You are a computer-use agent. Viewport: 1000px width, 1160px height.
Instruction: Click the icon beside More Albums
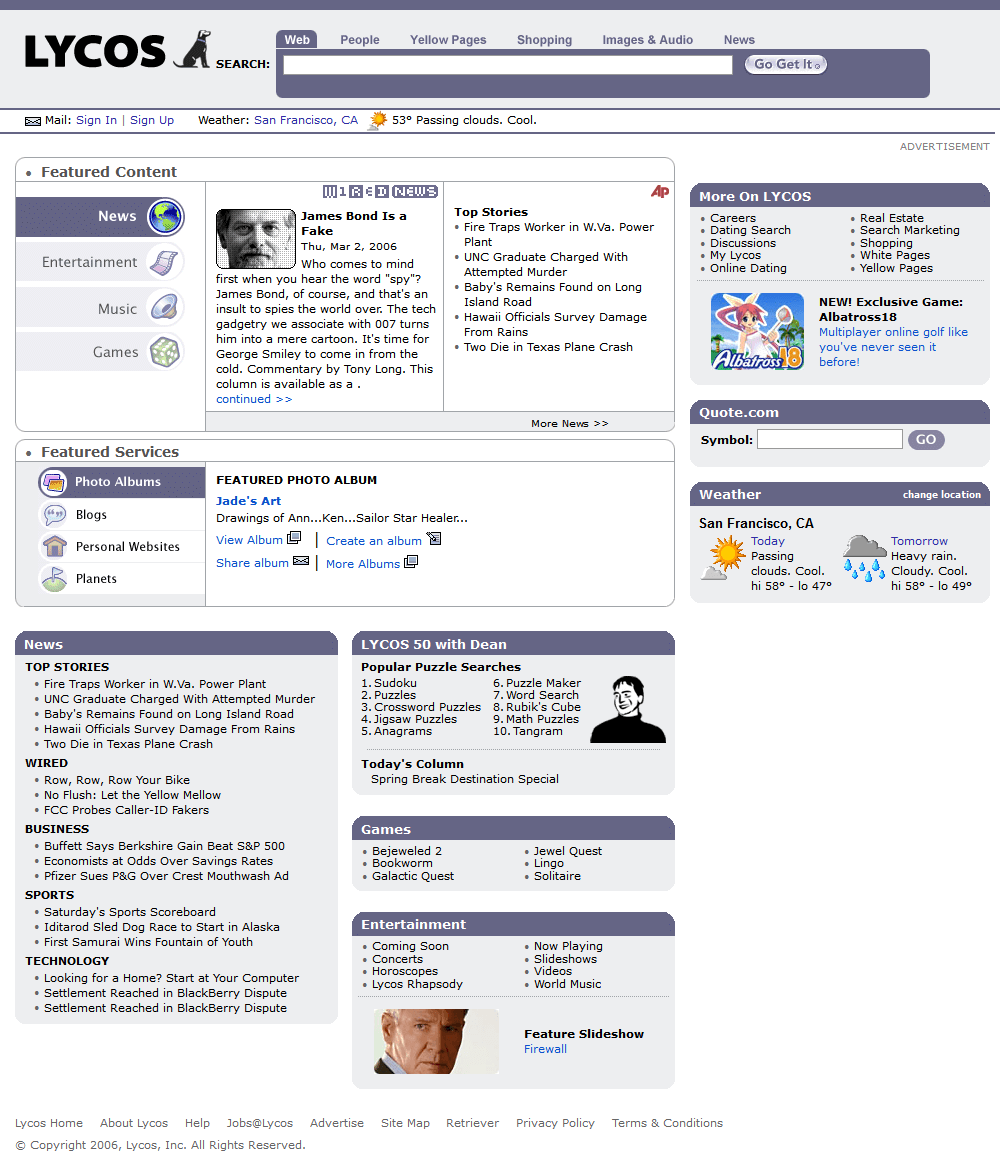point(411,562)
